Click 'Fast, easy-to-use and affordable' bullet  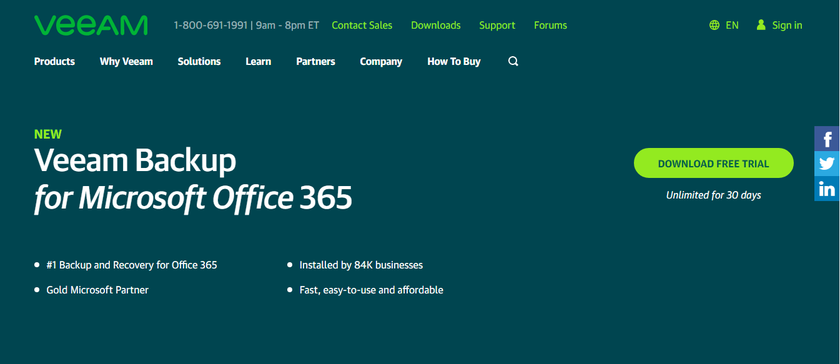[371, 290]
